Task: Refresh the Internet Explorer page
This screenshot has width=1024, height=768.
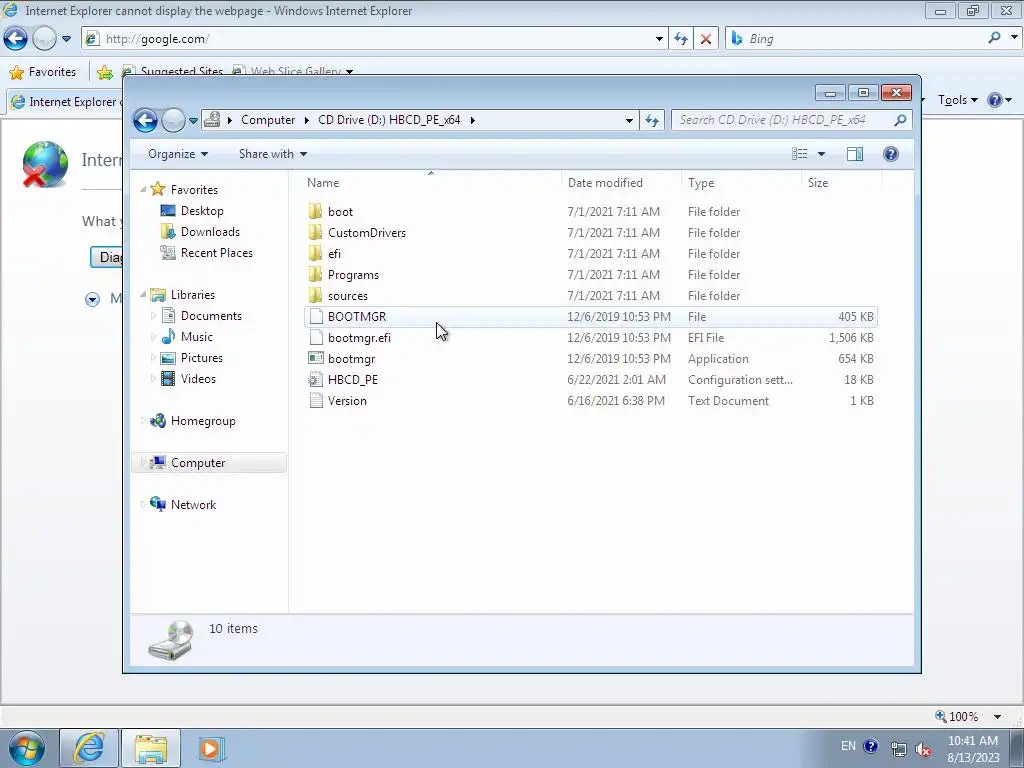Action: coord(681,39)
